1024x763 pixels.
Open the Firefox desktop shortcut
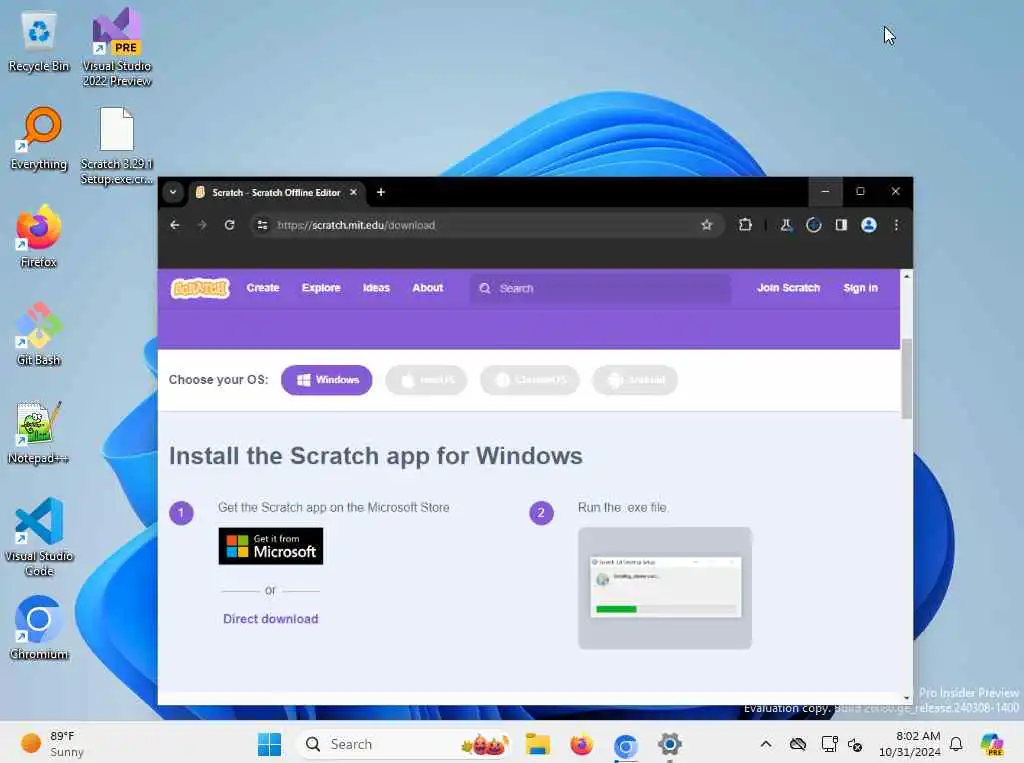point(39,236)
